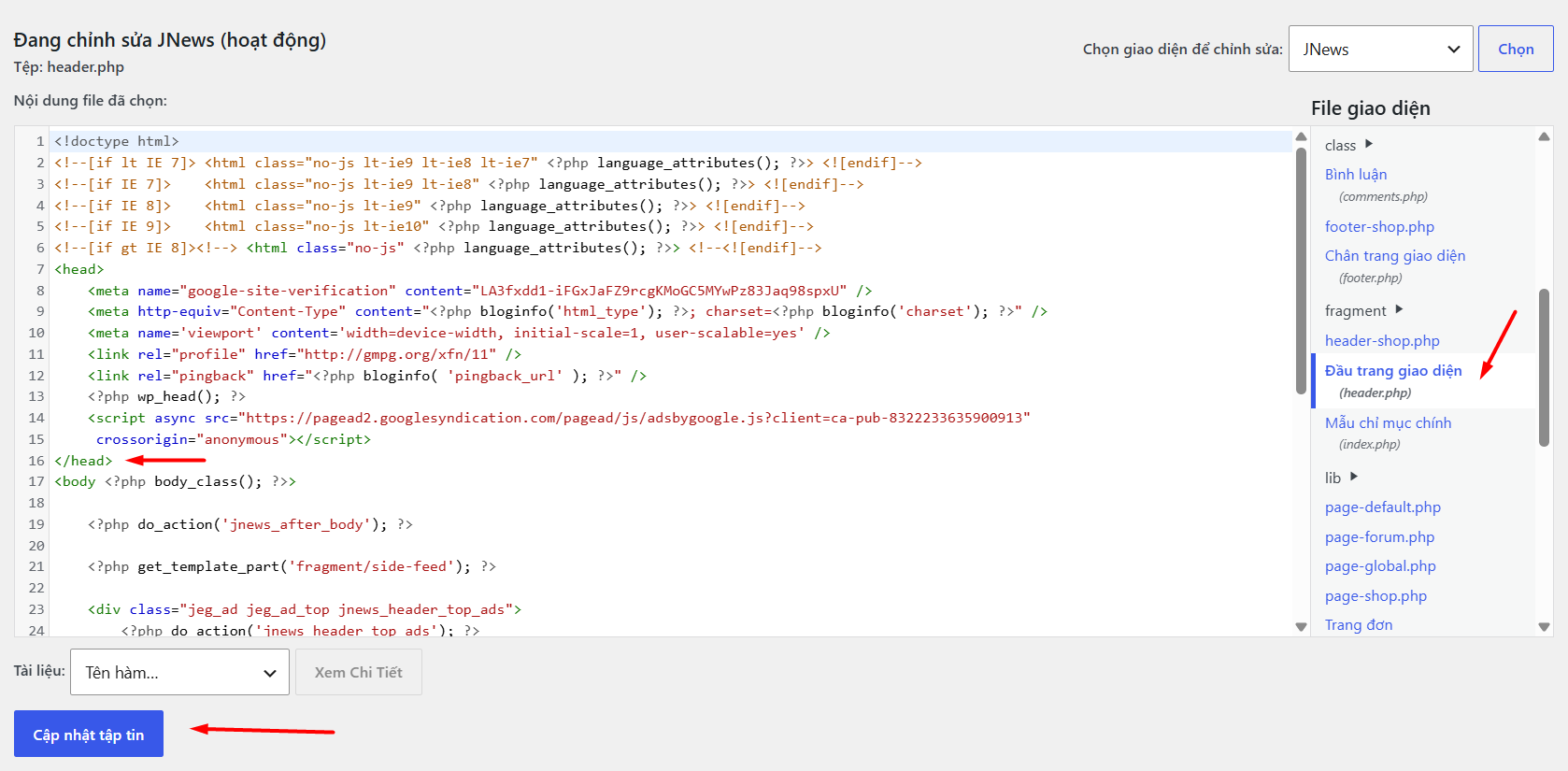Expand the class folder arrow
This screenshot has width=1568, height=771.
[1368, 144]
